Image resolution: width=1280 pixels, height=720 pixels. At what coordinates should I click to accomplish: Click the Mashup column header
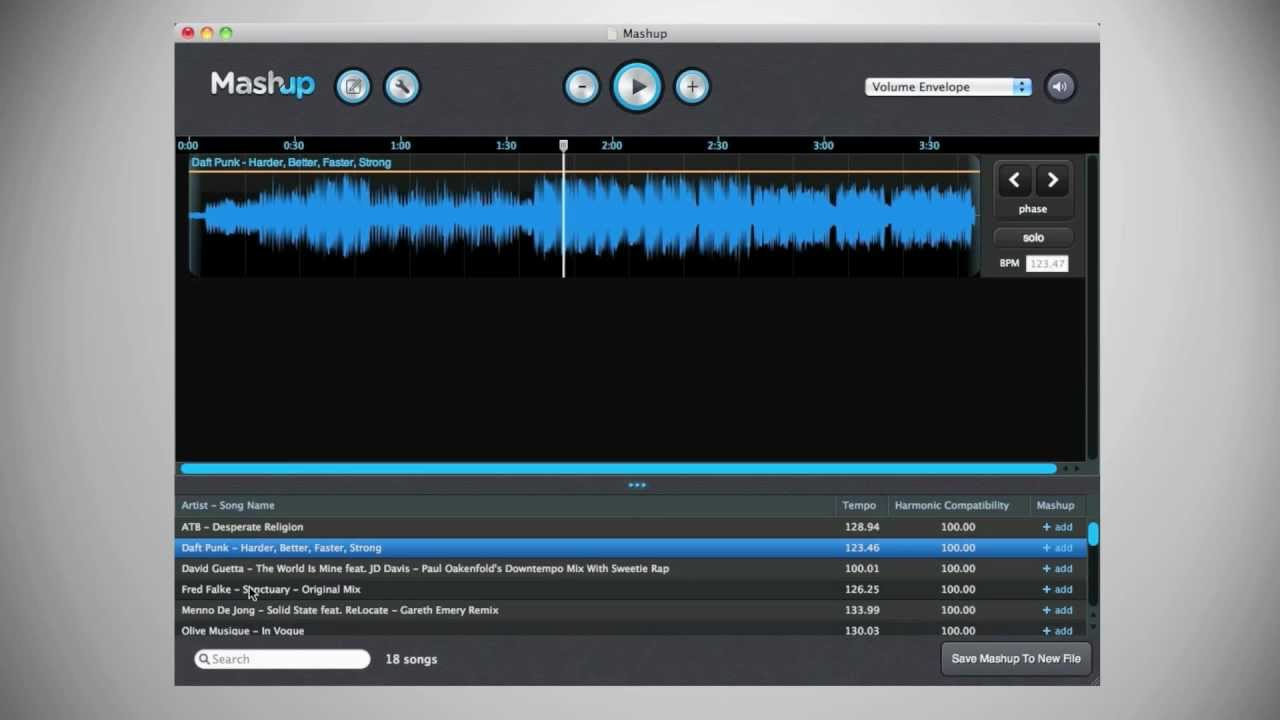pyautogui.click(x=1056, y=506)
